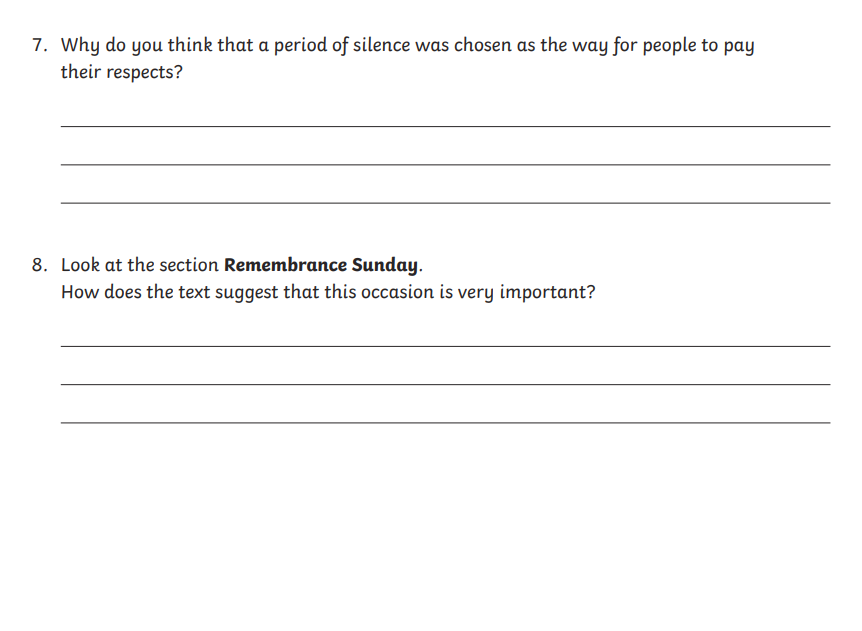Click the word Look starting question 8

pos(80,265)
